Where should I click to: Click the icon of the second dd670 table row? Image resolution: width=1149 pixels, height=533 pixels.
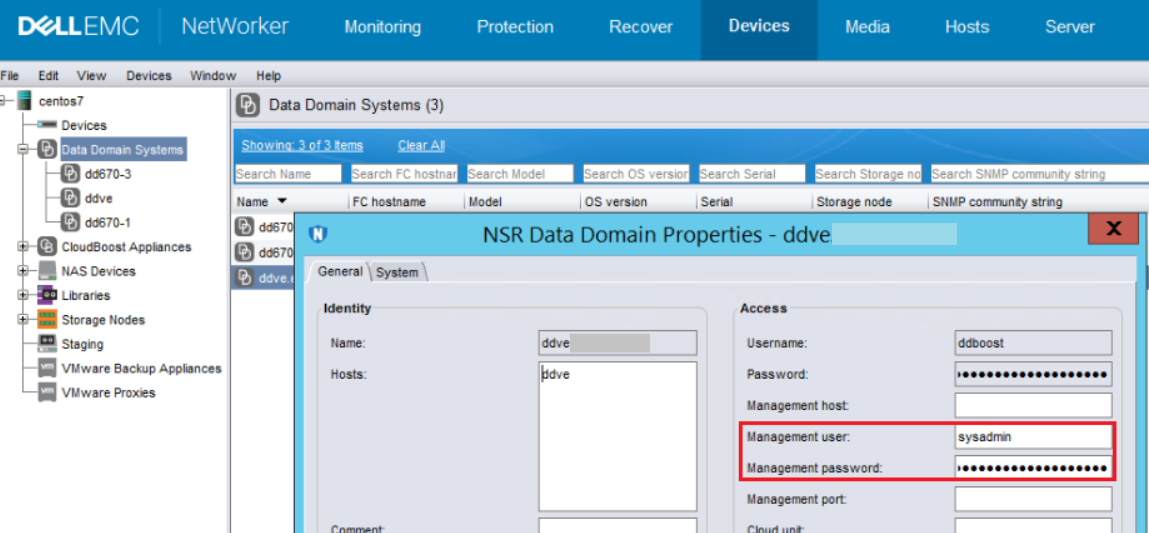click(244, 253)
